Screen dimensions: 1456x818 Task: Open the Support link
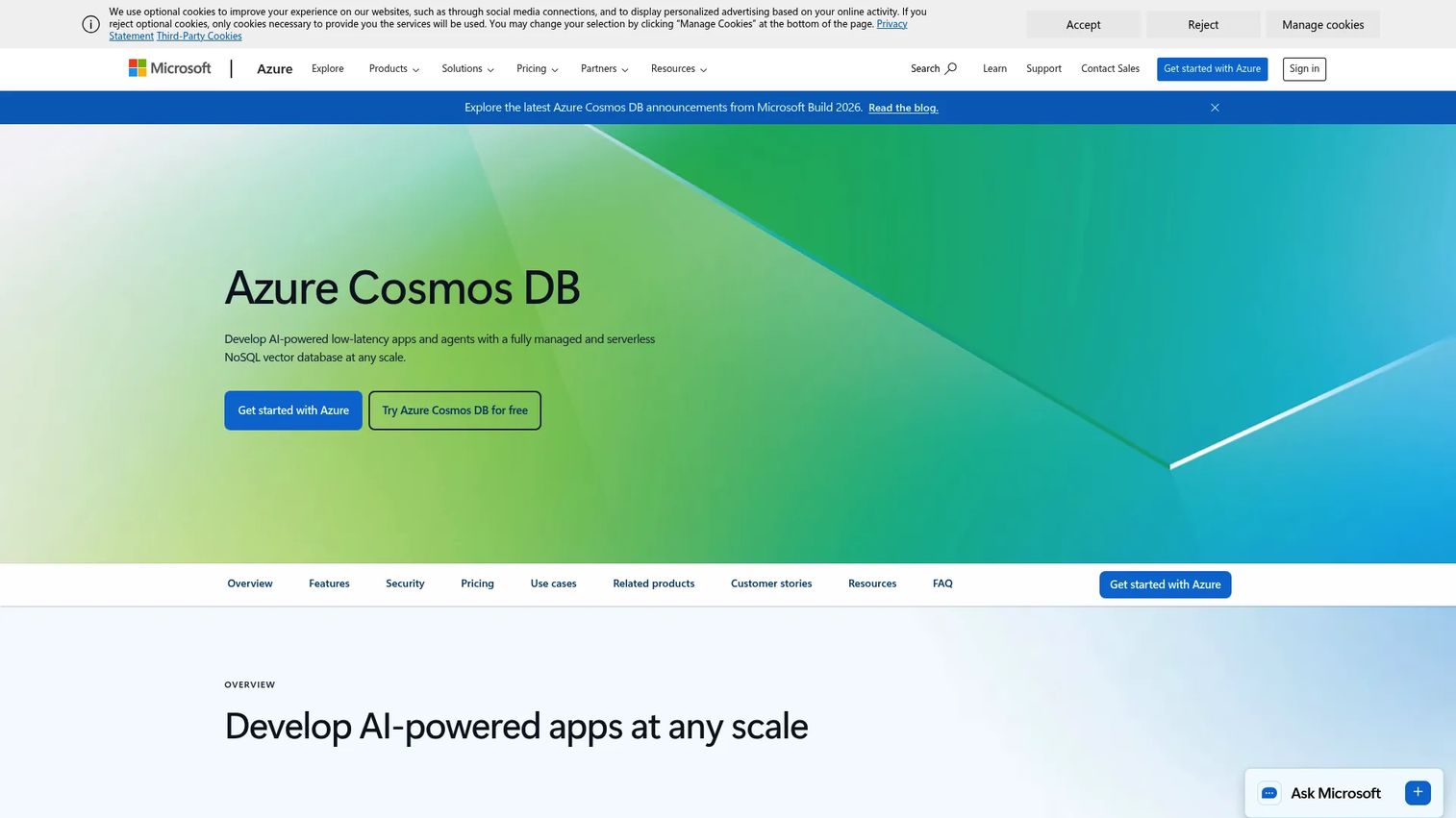tap(1043, 68)
